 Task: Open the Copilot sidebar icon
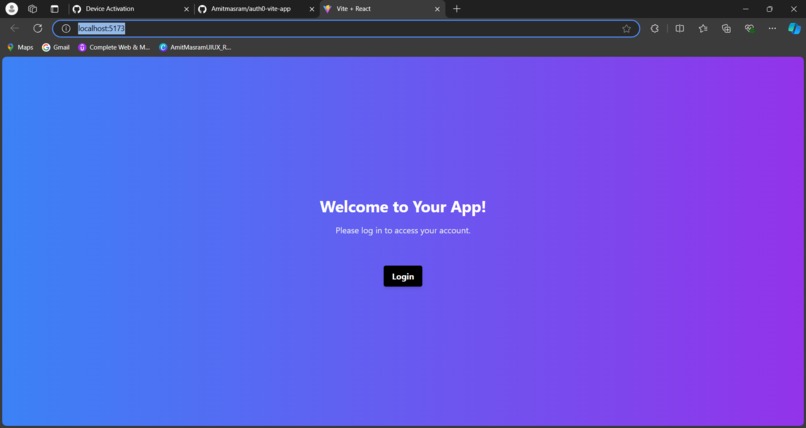(x=794, y=29)
